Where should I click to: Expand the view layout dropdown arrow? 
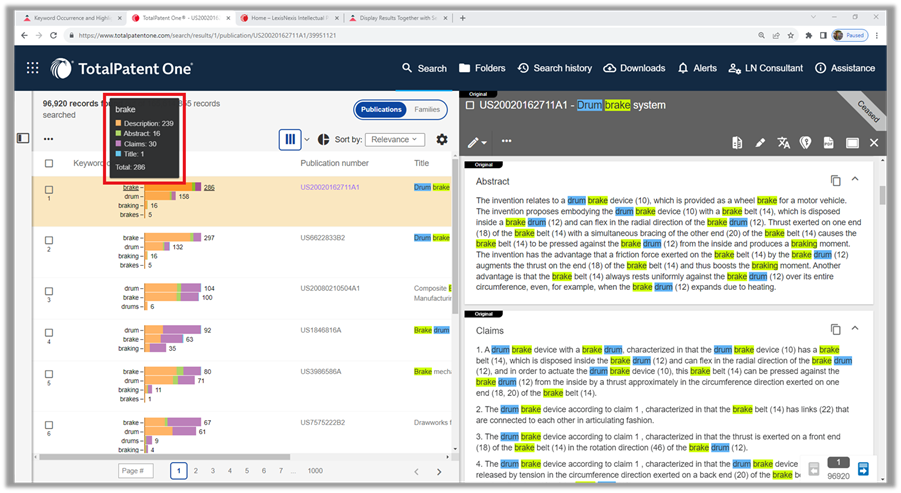307,140
